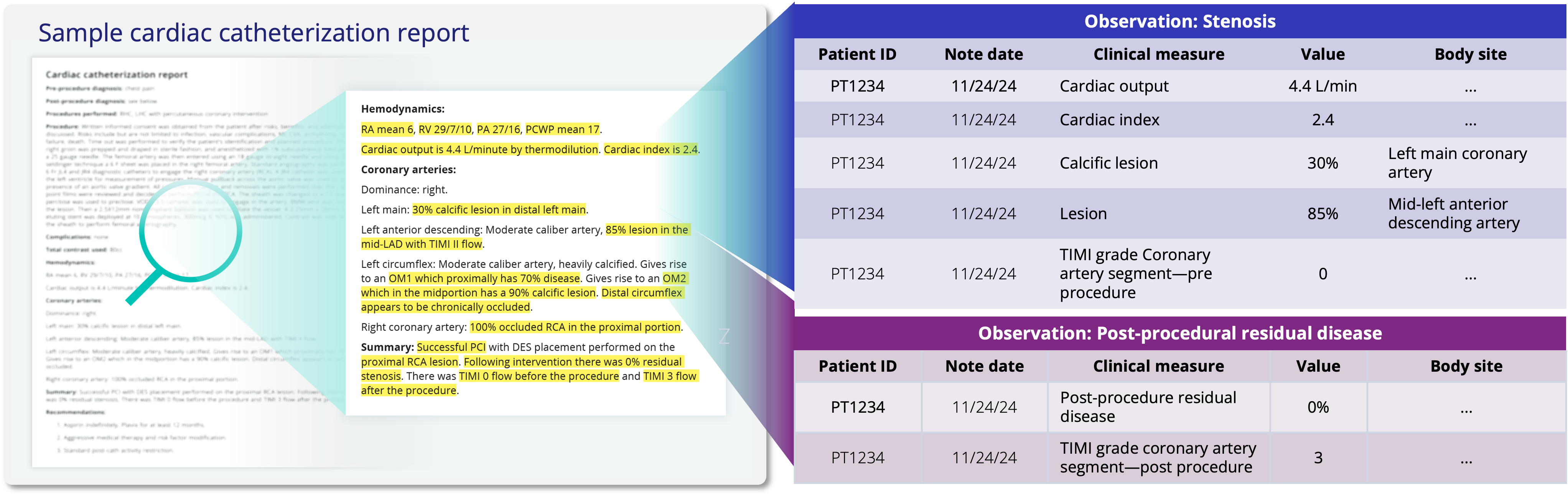Select 'Observation: Post-procedural residual disease' header
Image resolution: width=1568 pixels, height=497 pixels.
[x=1180, y=333]
